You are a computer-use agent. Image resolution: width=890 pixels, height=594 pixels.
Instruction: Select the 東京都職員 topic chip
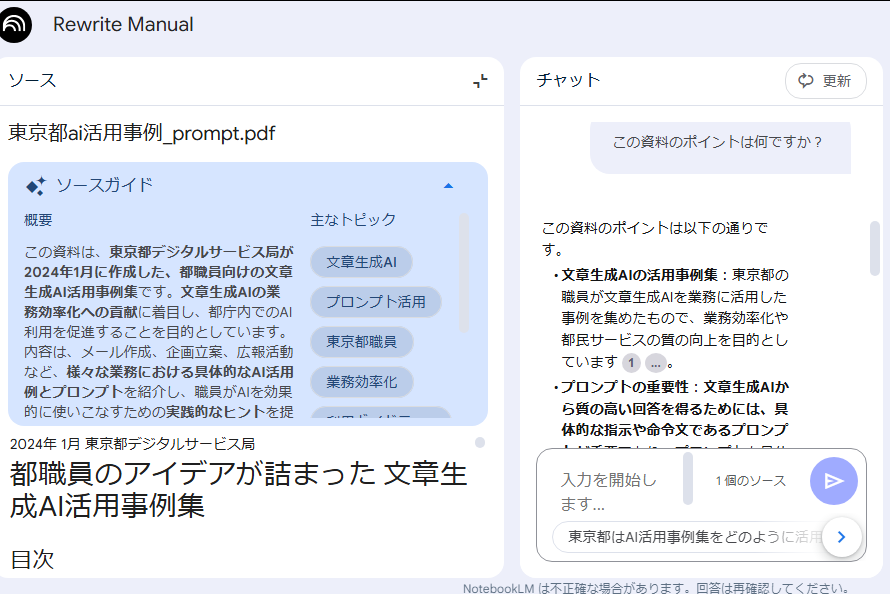pyautogui.click(x=360, y=342)
